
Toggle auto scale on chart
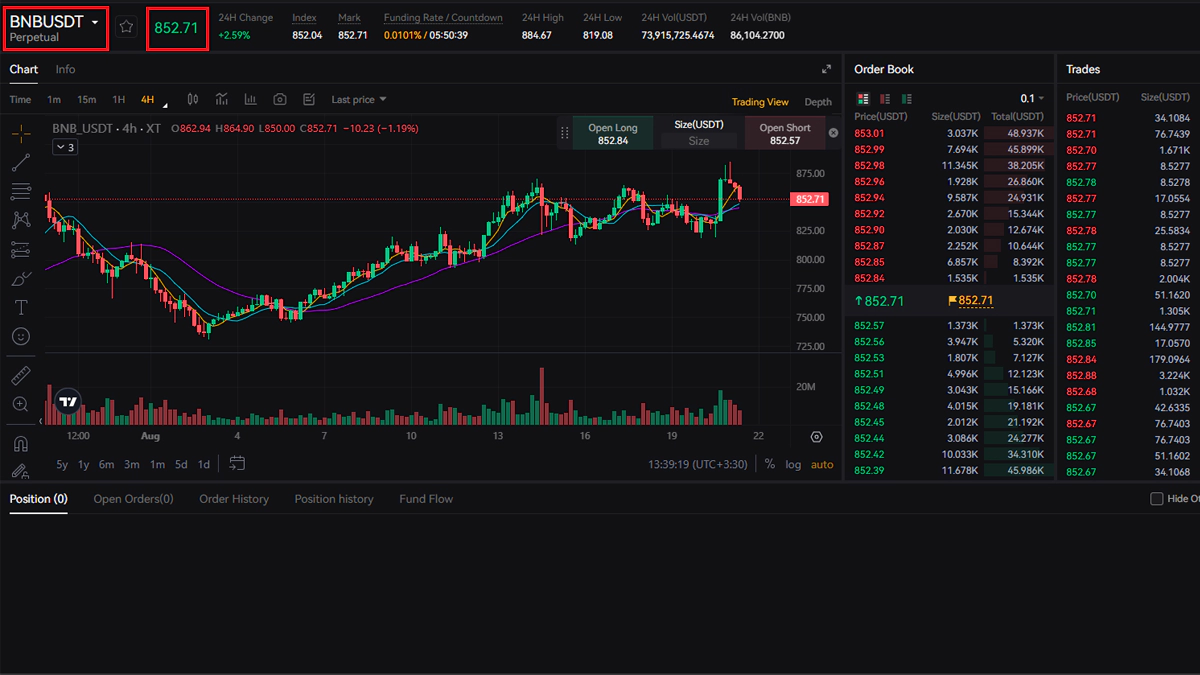(822, 464)
